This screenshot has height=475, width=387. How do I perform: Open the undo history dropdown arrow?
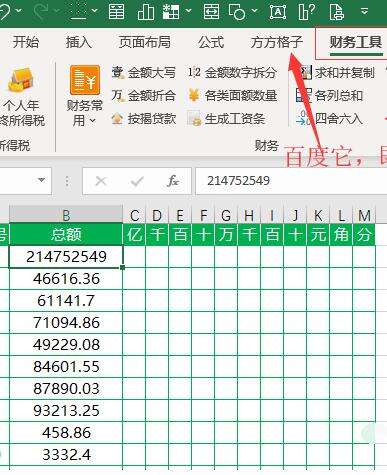(19, 12)
